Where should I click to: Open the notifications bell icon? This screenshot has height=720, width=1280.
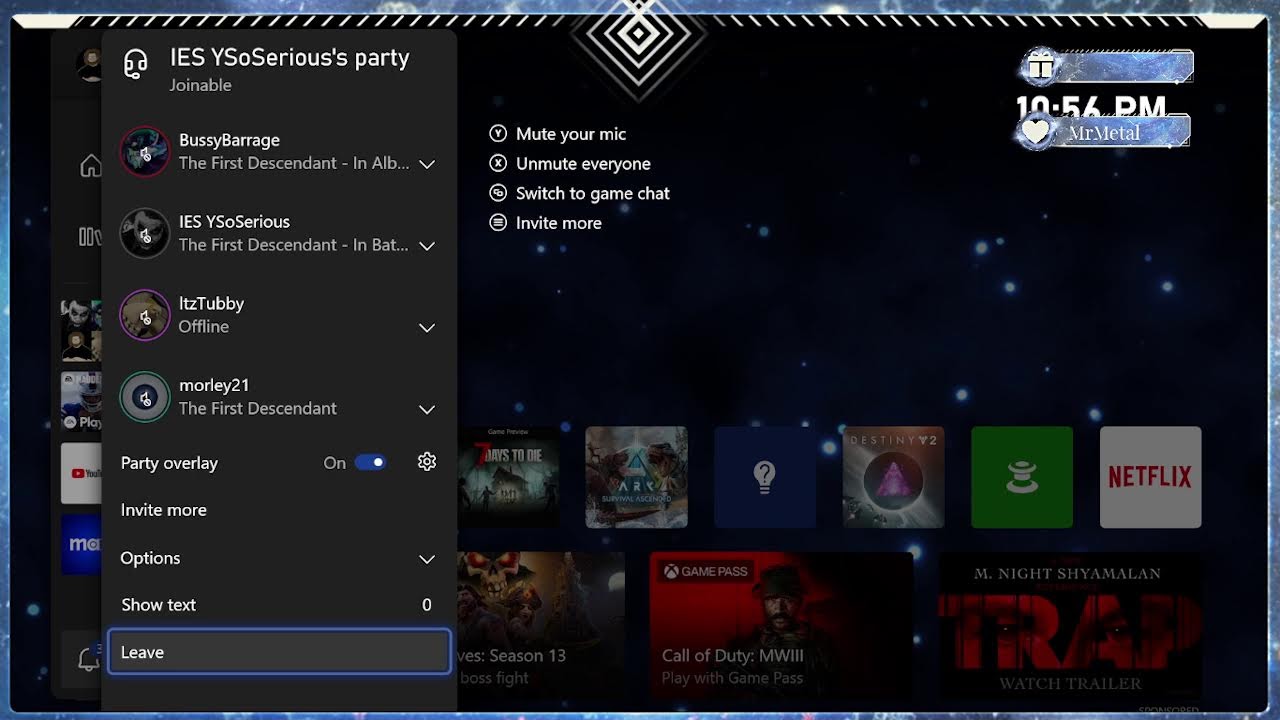click(89, 659)
